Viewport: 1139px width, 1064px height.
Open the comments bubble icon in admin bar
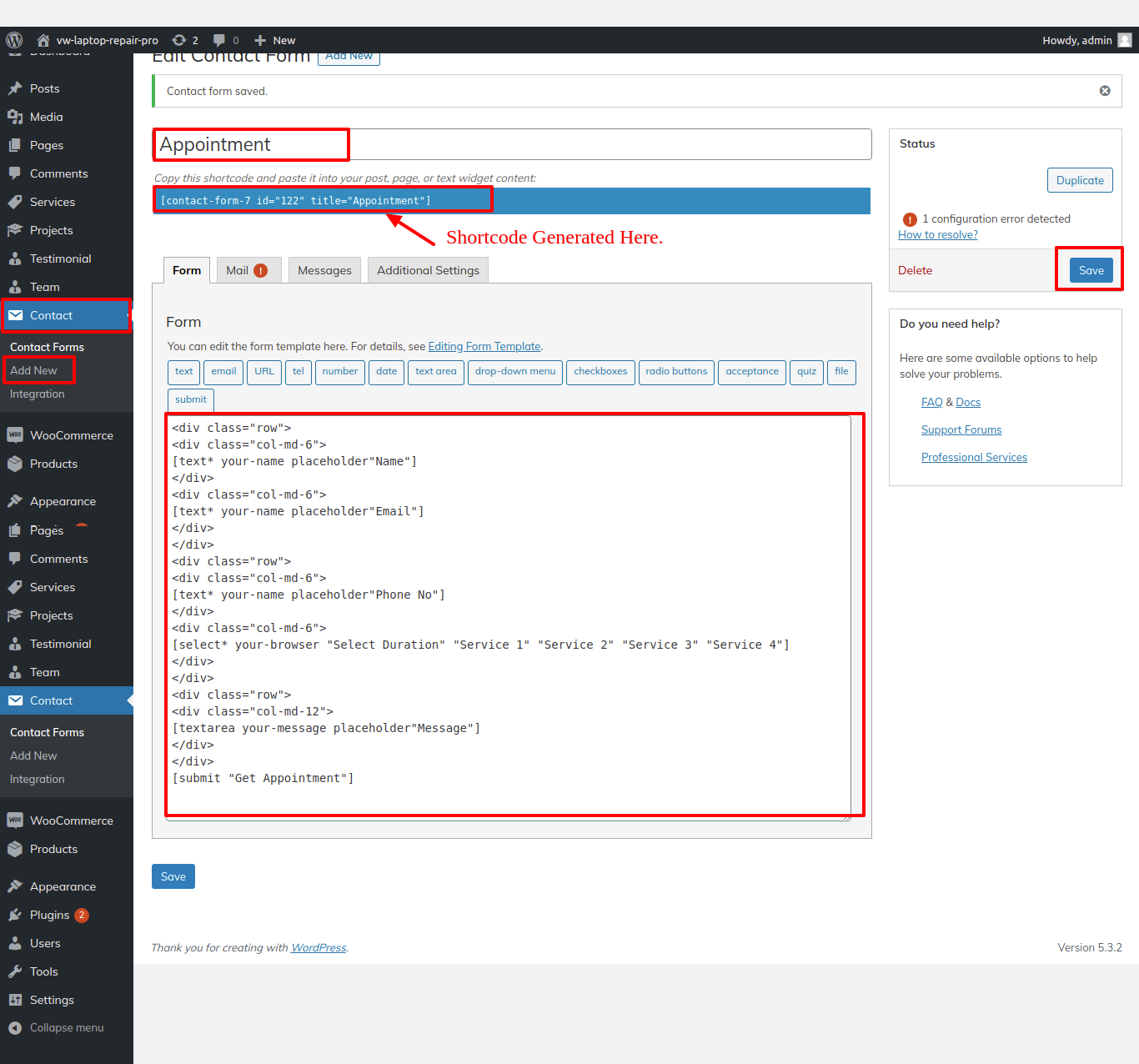coord(219,40)
